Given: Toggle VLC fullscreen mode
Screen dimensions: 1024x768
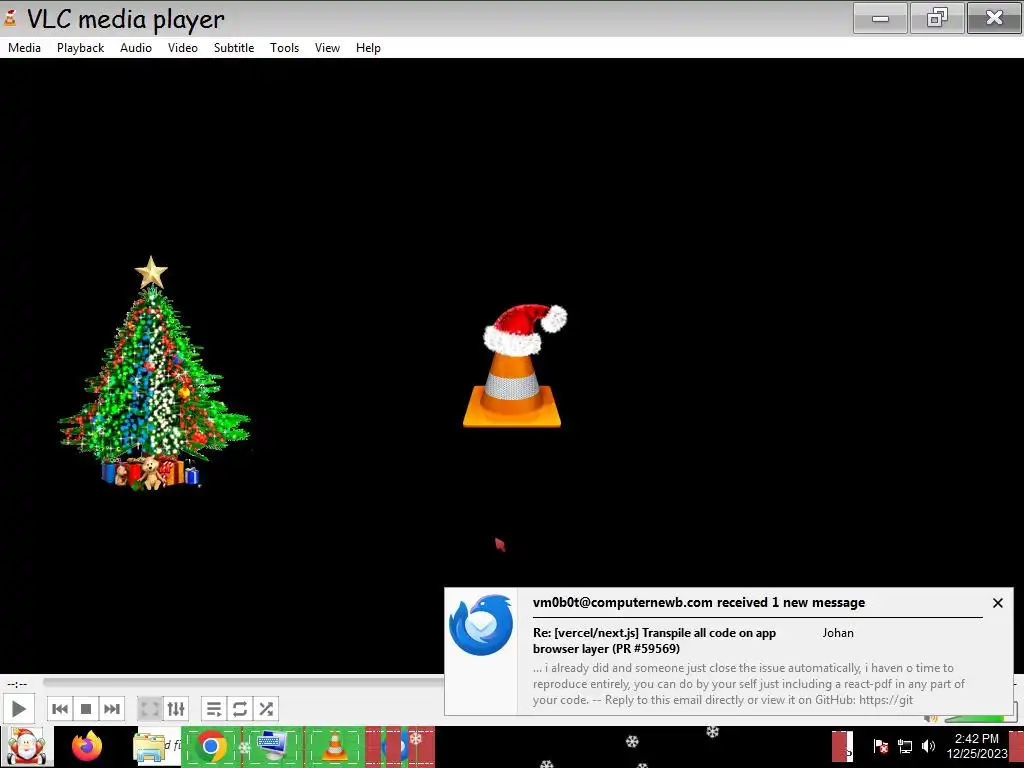Looking at the screenshot, I should [150, 709].
